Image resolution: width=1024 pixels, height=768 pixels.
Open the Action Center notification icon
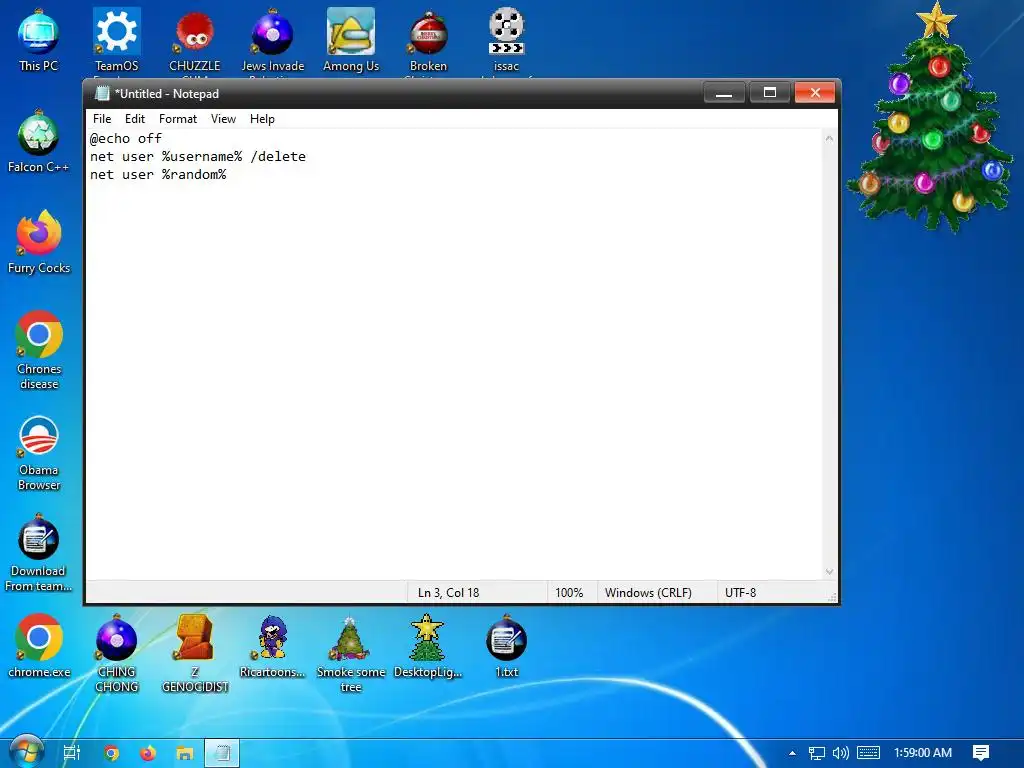pos(981,753)
